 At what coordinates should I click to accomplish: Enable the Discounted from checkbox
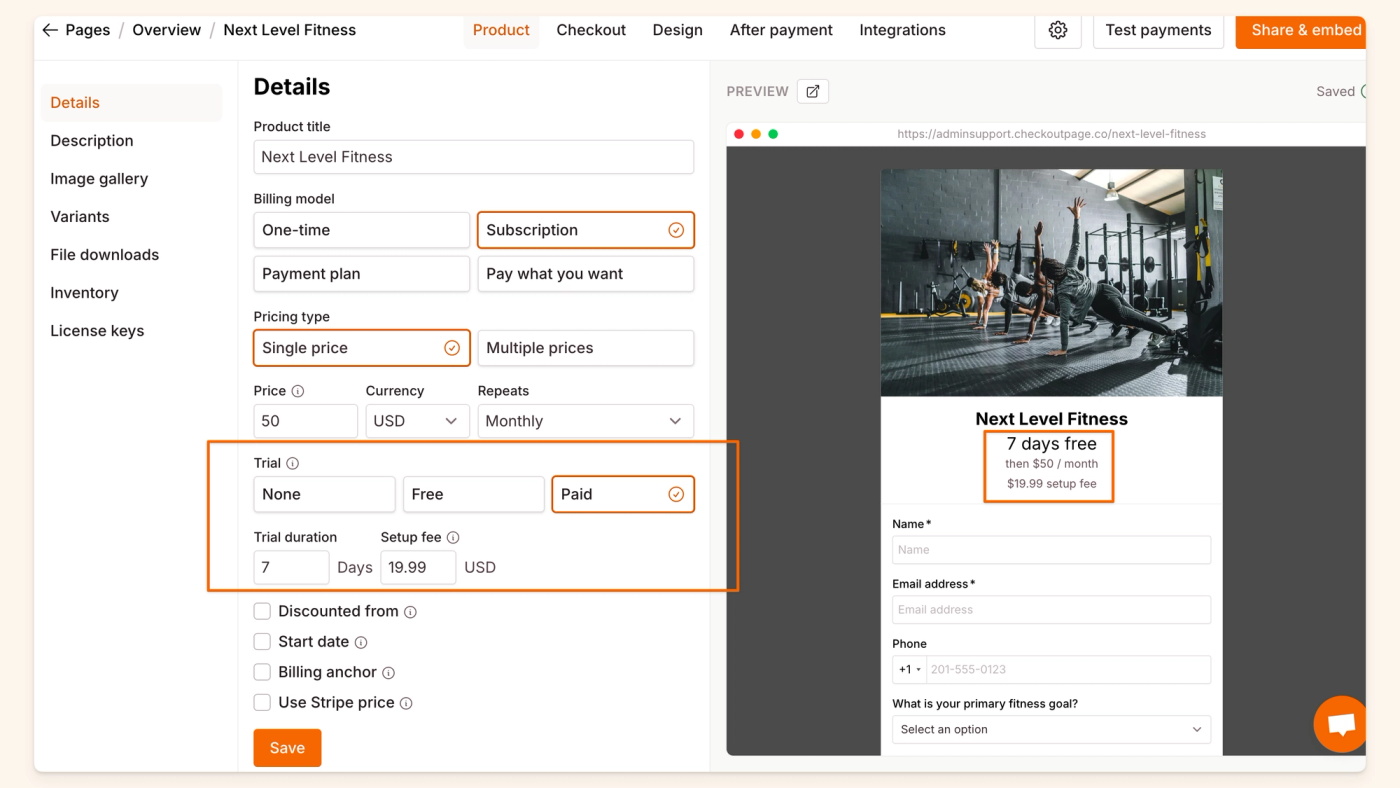(262, 611)
